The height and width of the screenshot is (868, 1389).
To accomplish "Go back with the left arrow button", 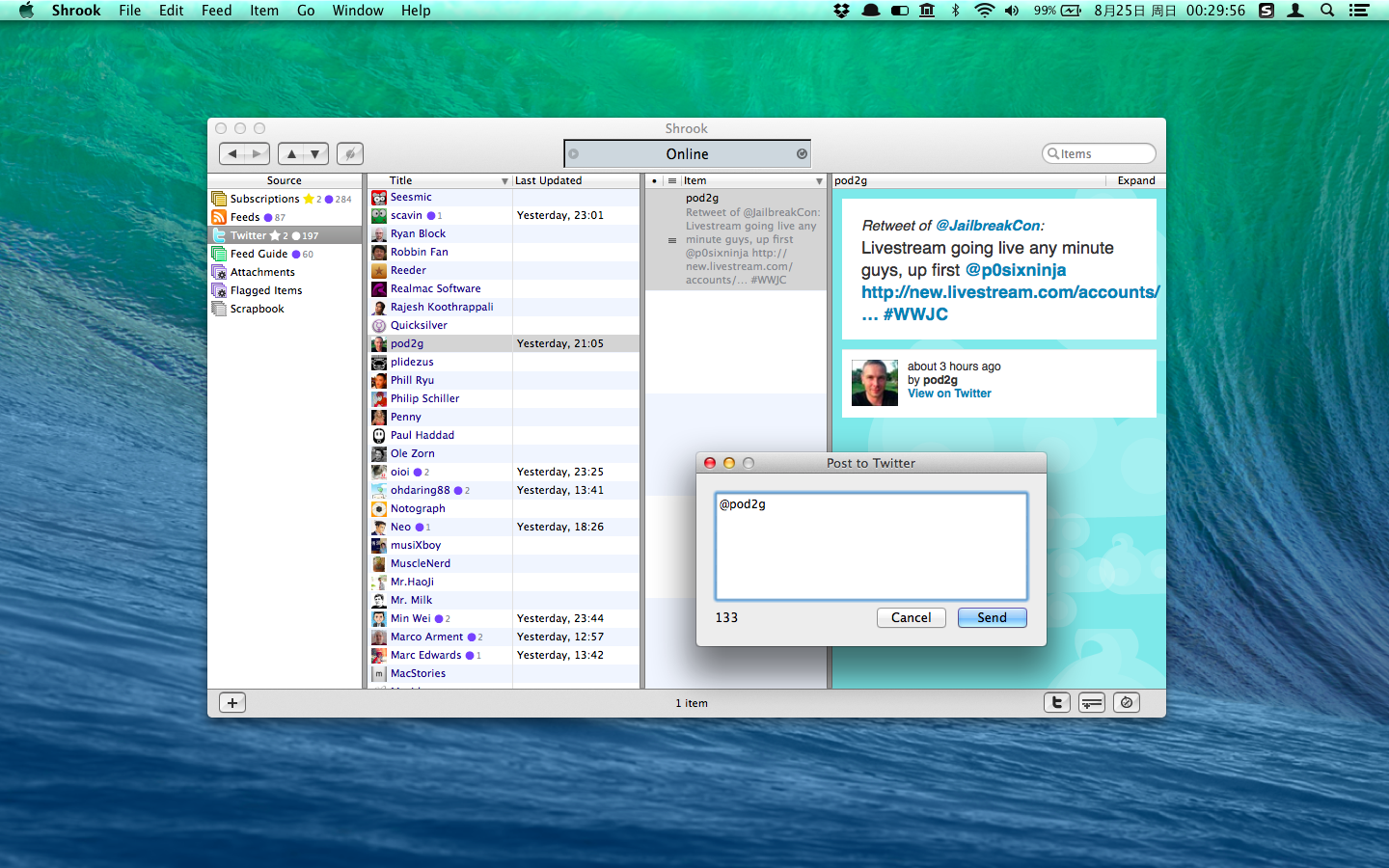I will point(232,153).
